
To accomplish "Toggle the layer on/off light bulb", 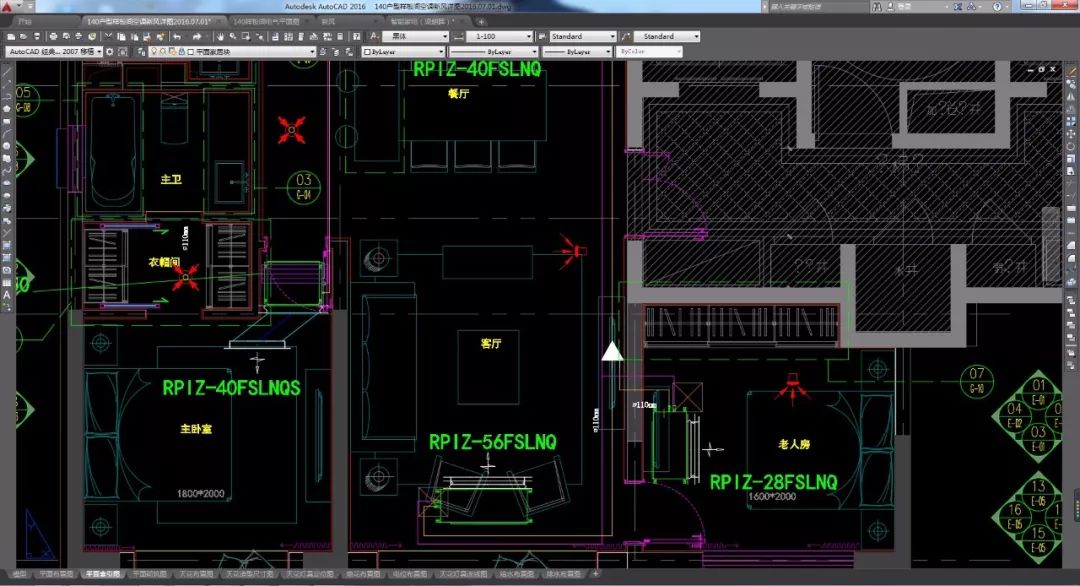I will [x=154, y=52].
